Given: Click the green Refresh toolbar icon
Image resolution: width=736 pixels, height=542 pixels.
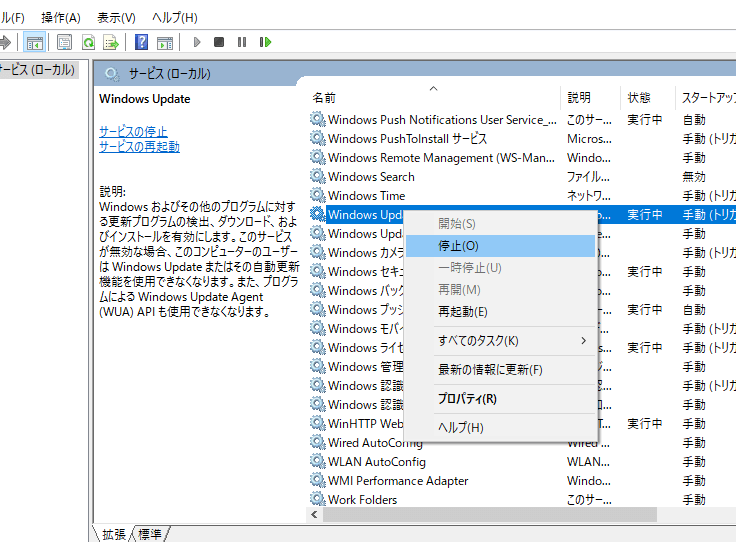Looking at the screenshot, I should coord(88,42).
